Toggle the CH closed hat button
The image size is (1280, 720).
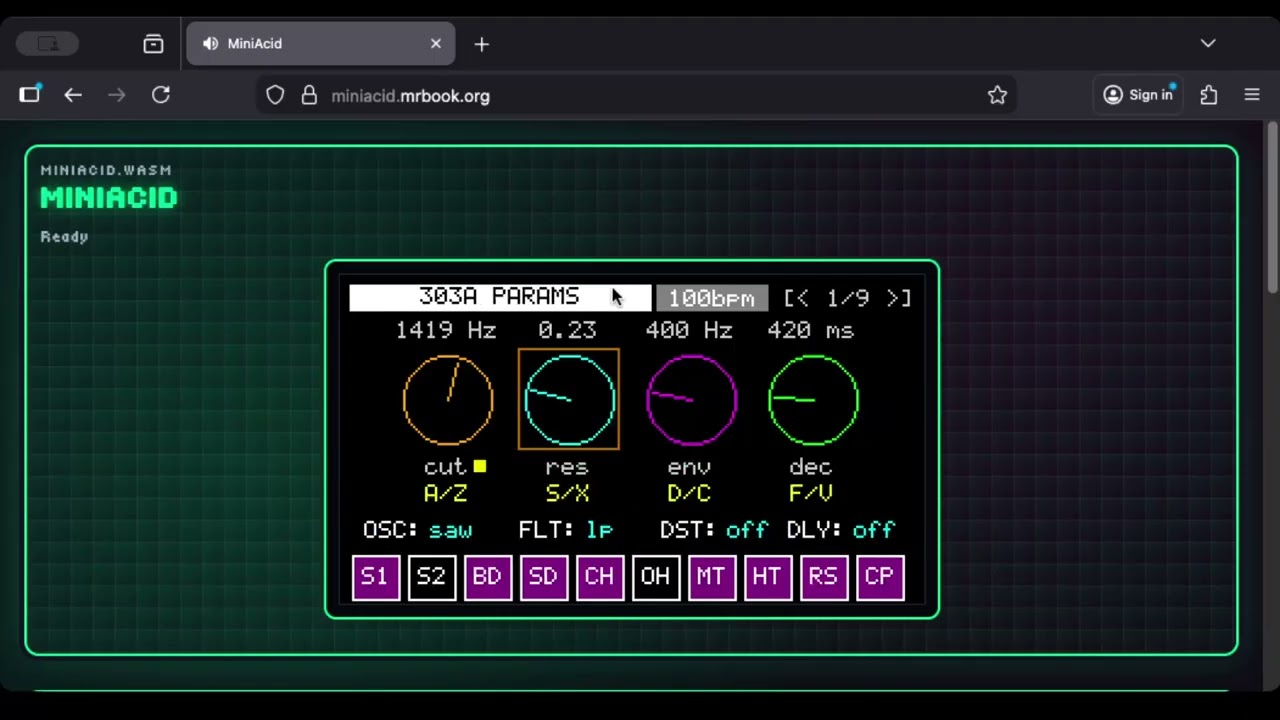pyautogui.click(x=600, y=578)
